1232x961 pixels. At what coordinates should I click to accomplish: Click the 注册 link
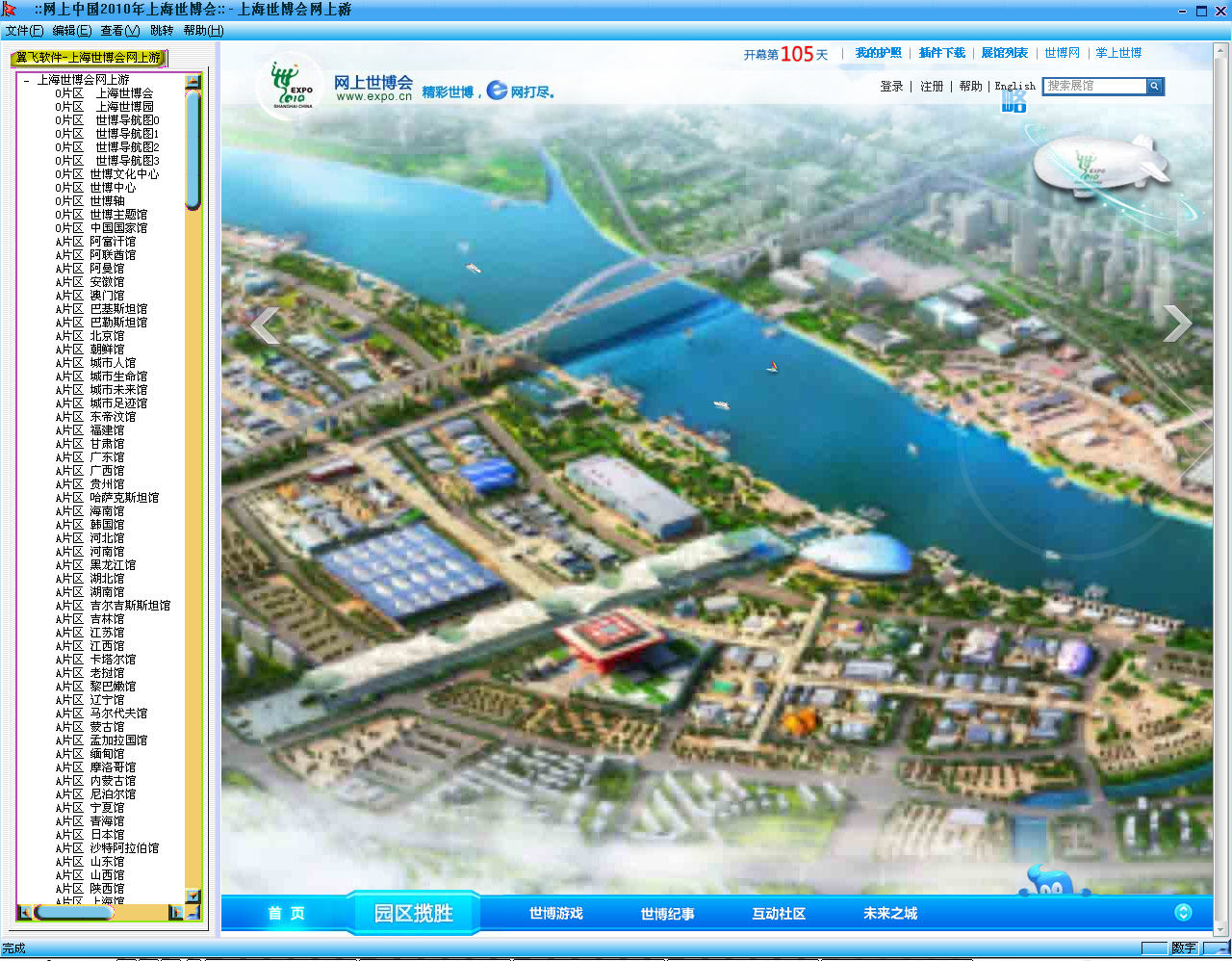point(932,87)
